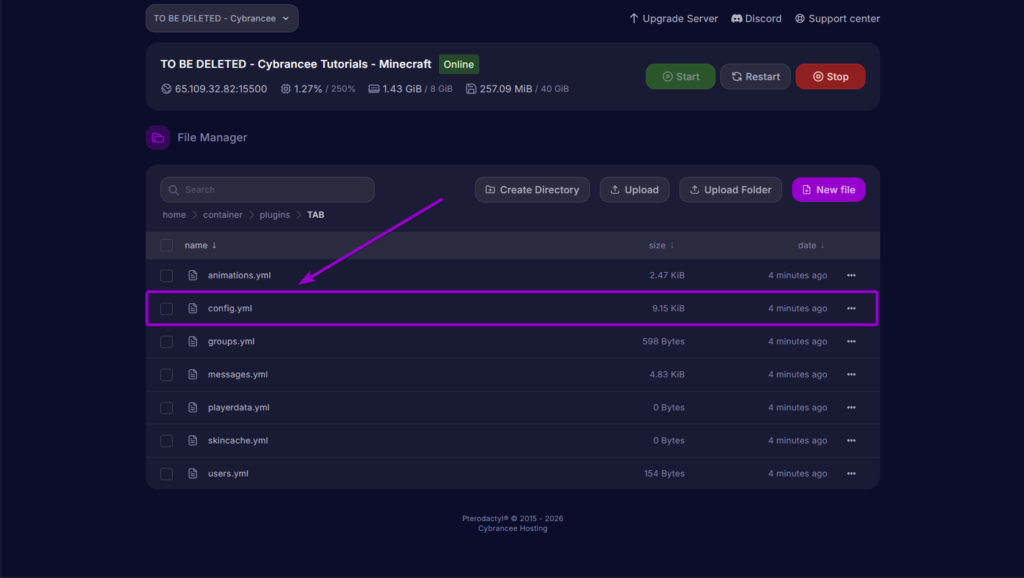Expand the server selector dropdown
The width and height of the screenshot is (1024, 578).
tap(222, 18)
